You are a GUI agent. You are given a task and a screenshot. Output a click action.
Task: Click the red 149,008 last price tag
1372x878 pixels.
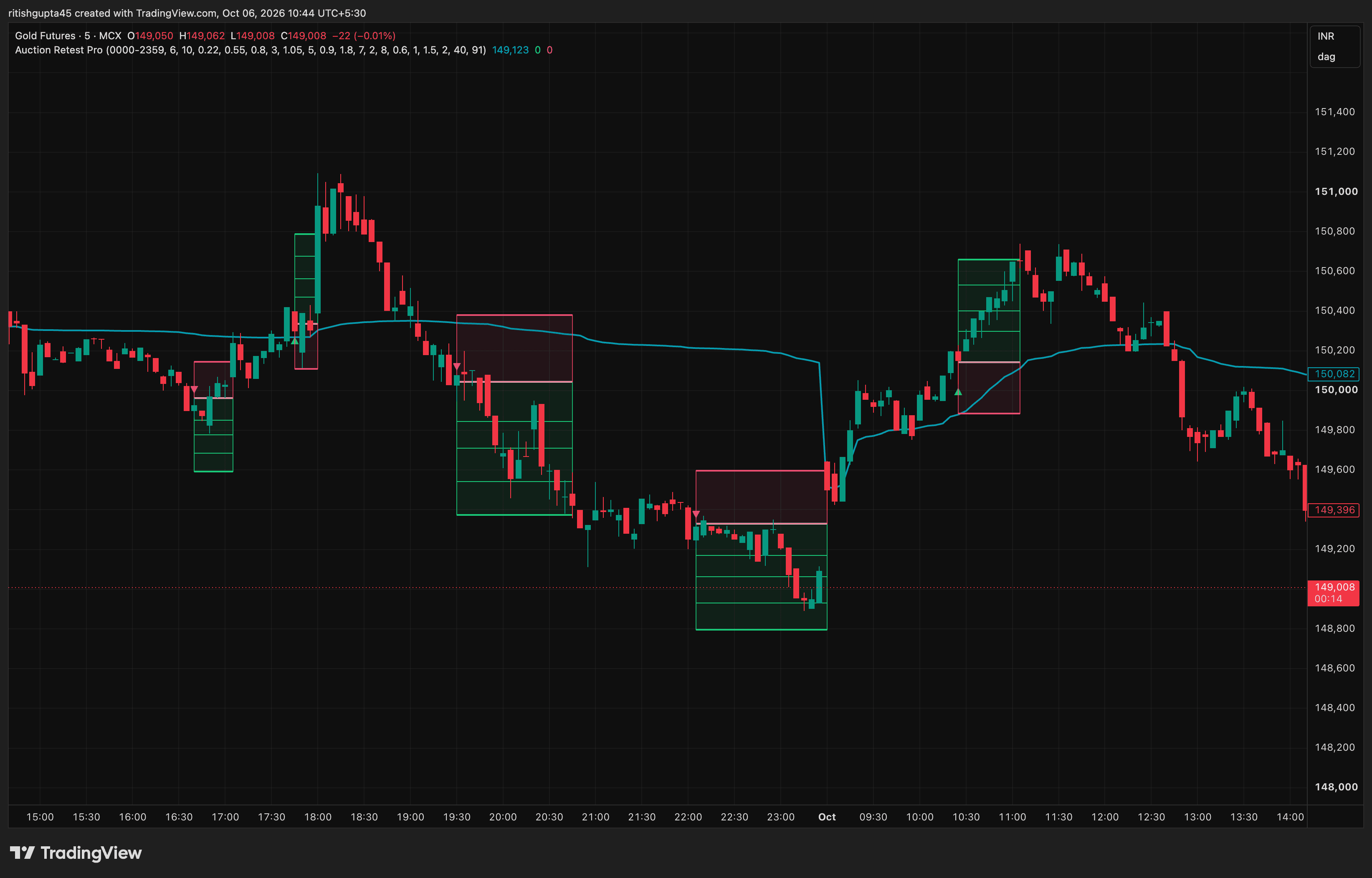(1334, 587)
